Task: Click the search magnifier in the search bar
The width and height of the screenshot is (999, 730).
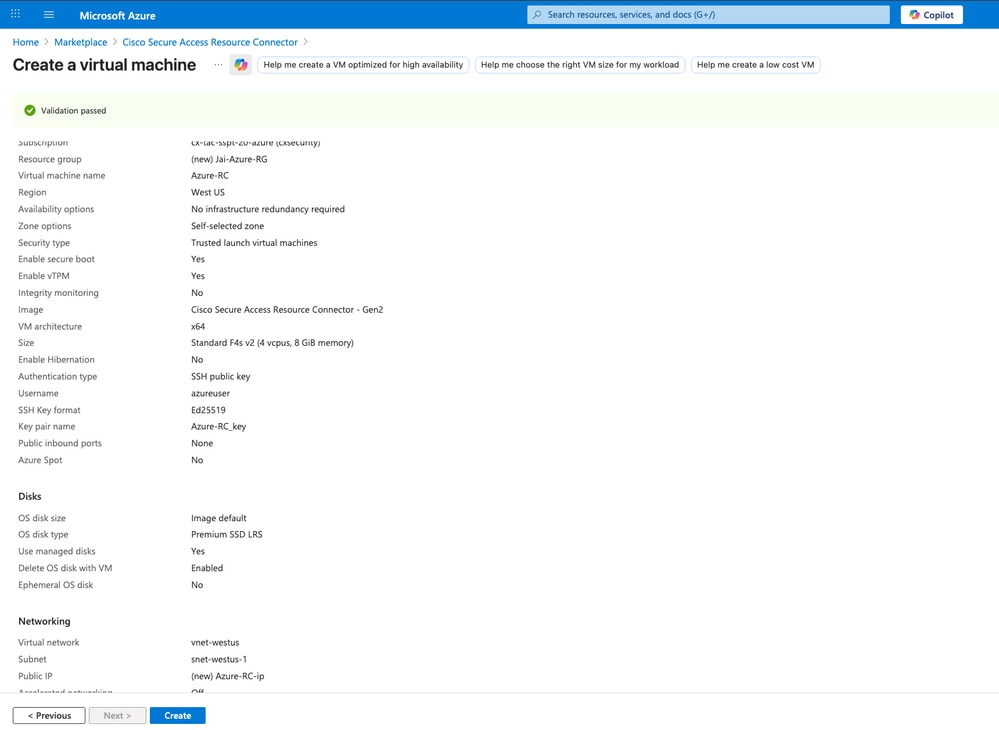Action: pyautogui.click(x=536, y=14)
